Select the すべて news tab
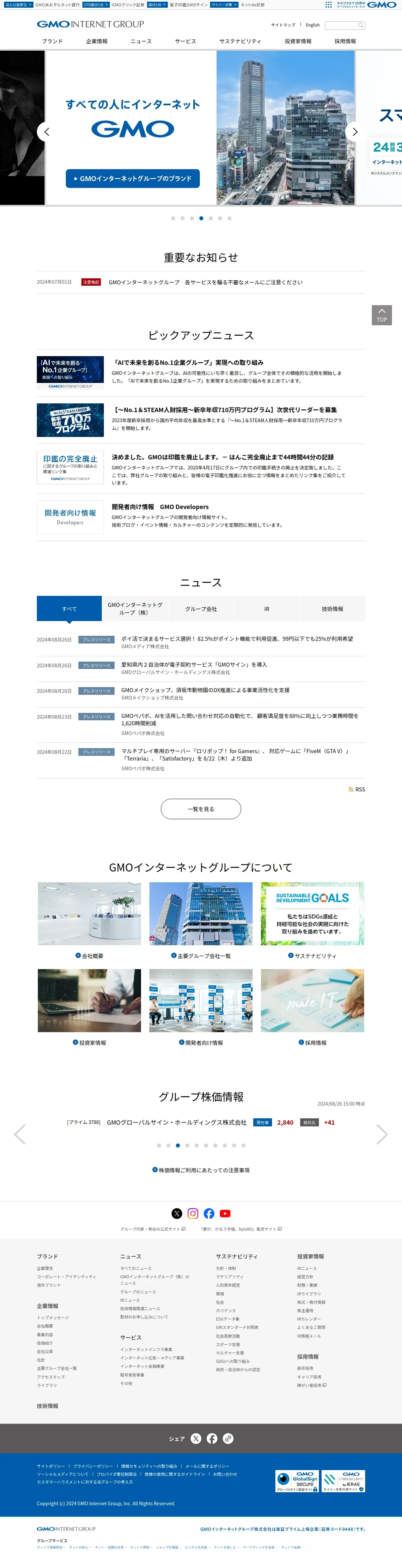The image size is (402, 1568). tap(69, 609)
